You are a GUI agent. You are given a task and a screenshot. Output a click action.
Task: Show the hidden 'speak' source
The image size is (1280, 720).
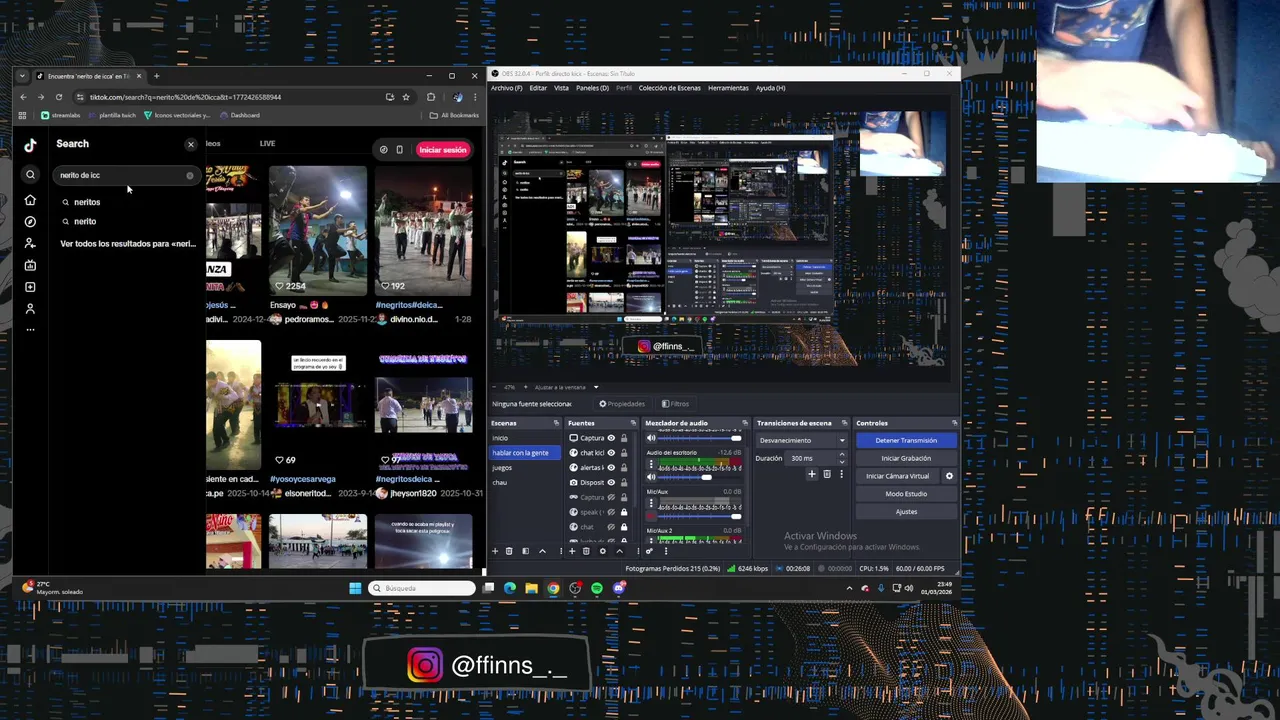[x=611, y=512]
